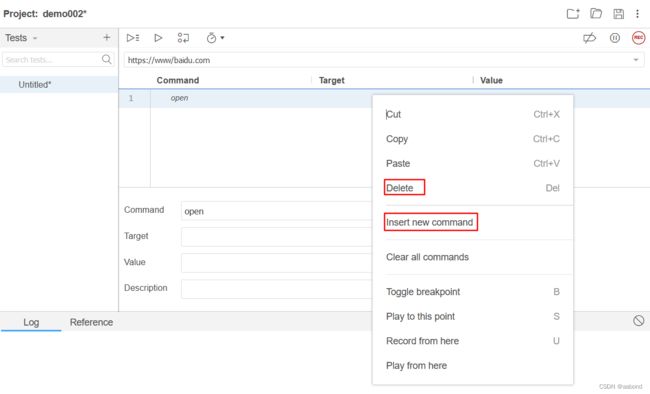650x394 pixels.
Task: Clear the log with circle-slash icon
Action: point(638,321)
